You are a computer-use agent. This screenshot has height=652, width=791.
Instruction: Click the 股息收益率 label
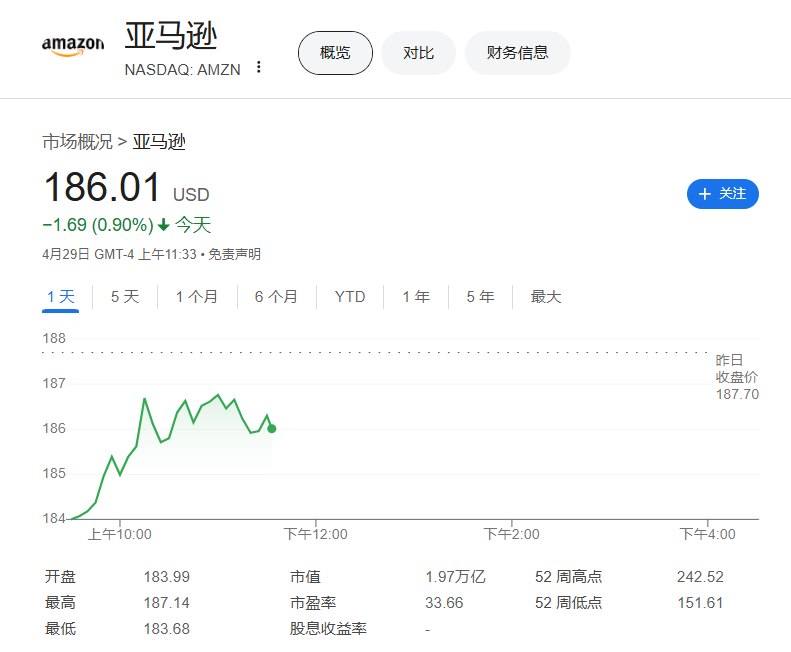(328, 629)
